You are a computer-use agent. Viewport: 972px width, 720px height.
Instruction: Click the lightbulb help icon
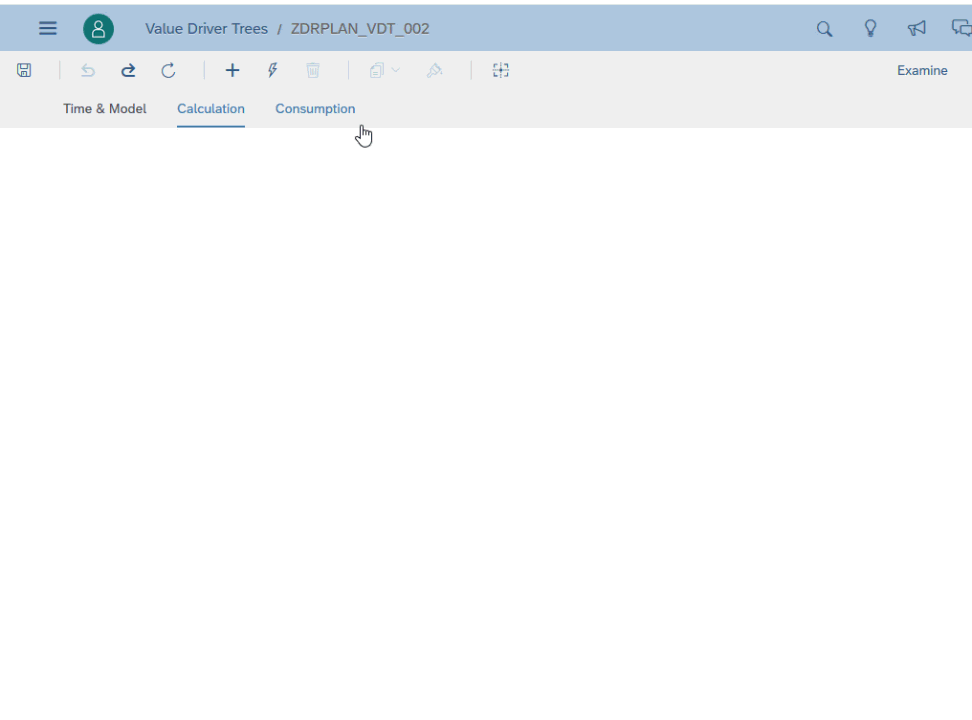point(870,29)
